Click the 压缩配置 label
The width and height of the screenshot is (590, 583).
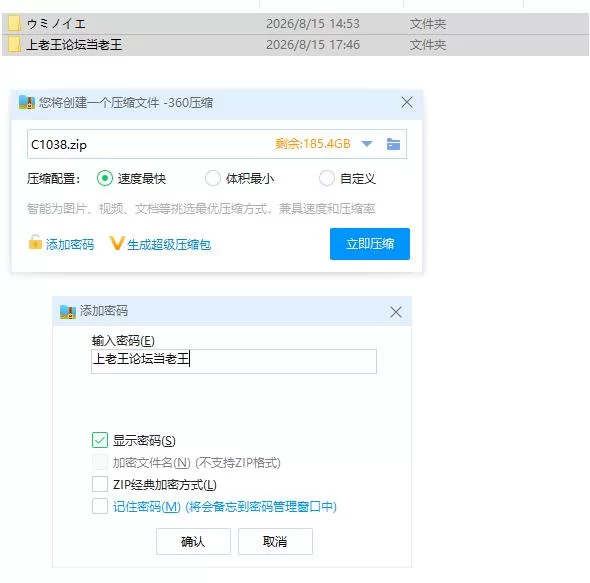tap(53, 178)
